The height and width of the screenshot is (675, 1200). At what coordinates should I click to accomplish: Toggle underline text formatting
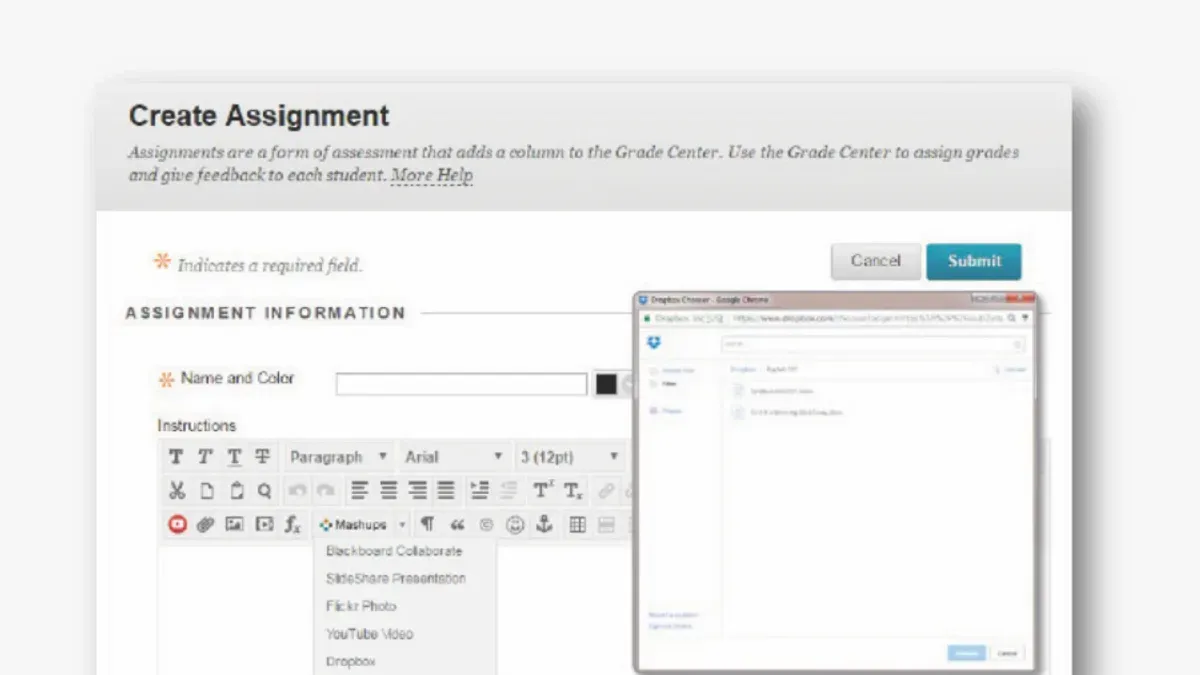click(234, 457)
